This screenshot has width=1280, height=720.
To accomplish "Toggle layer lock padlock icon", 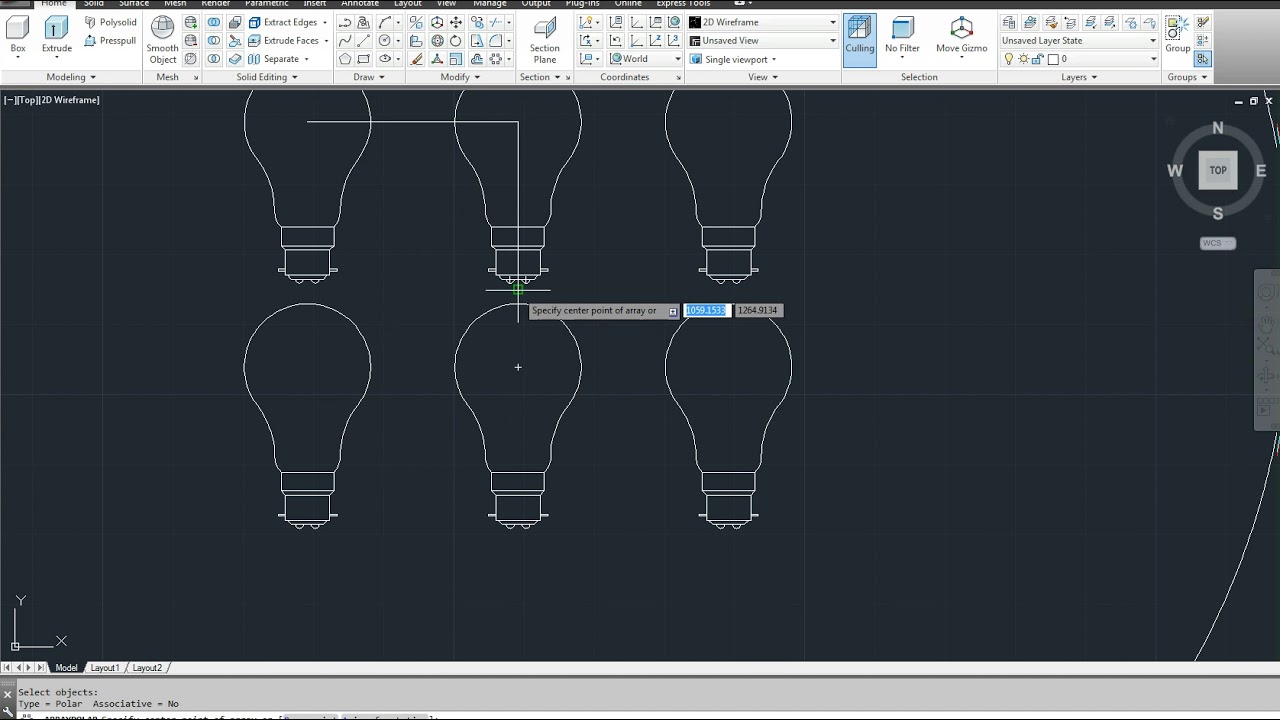I will pos(1037,59).
